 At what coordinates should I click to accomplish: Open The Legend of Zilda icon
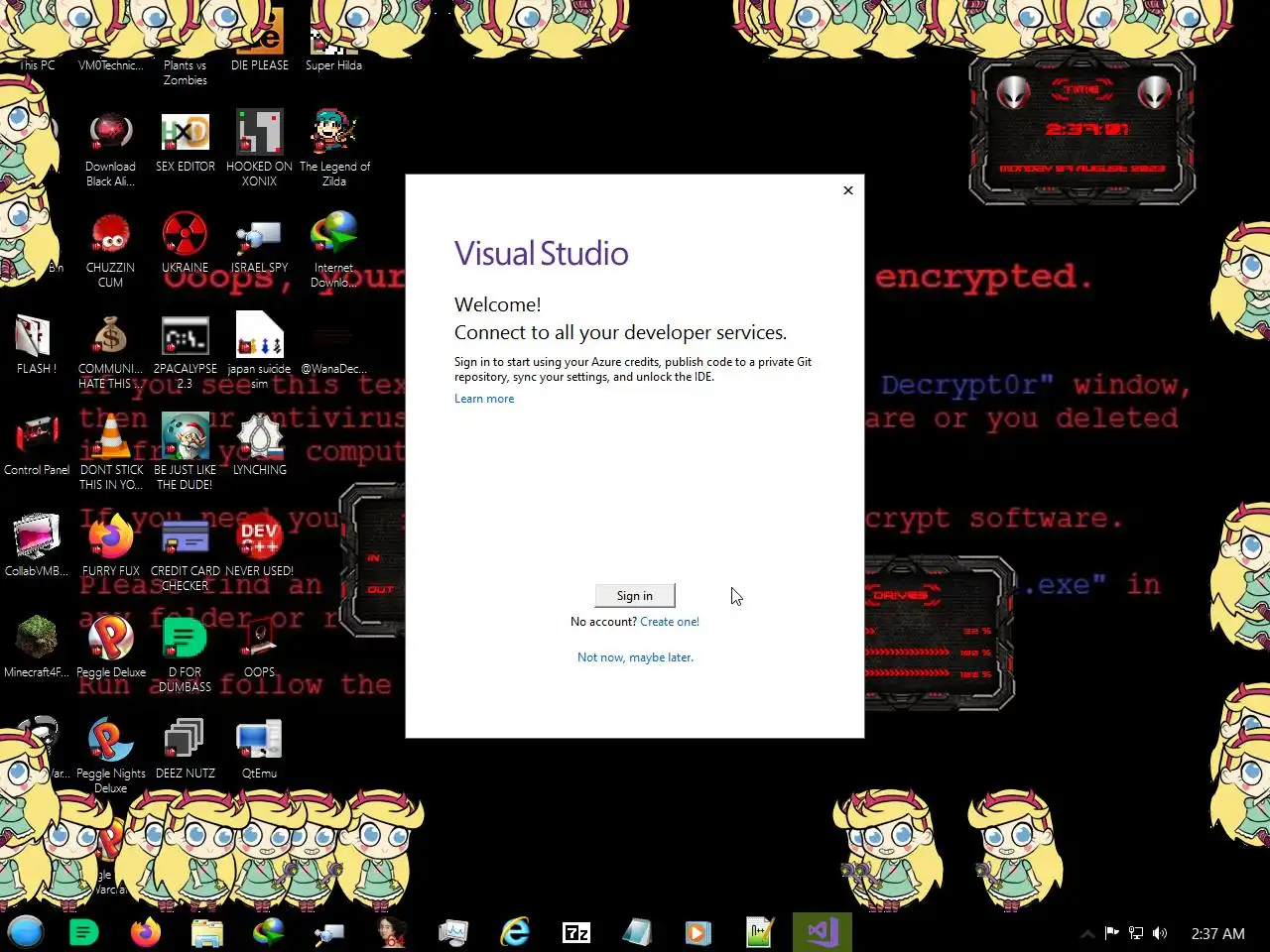(x=334, y=149)
